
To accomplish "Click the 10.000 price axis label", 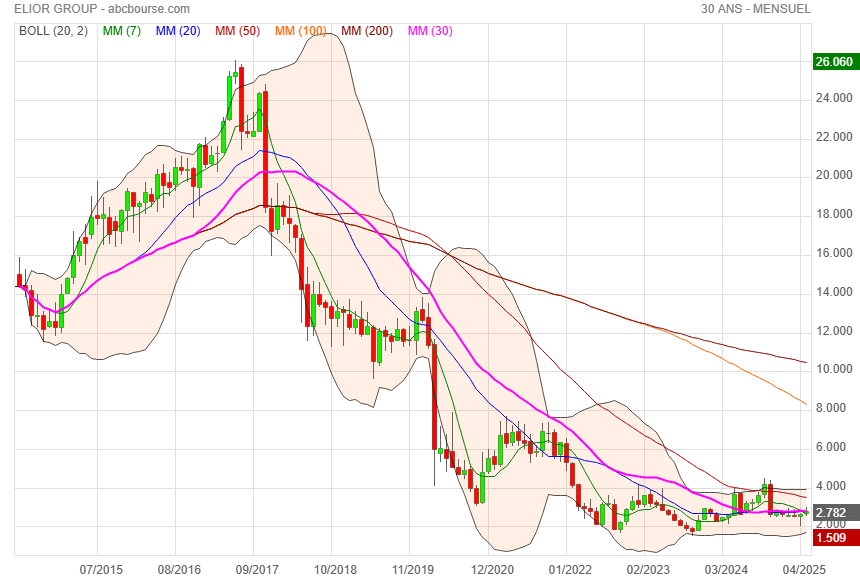I will tap(834, 369).
